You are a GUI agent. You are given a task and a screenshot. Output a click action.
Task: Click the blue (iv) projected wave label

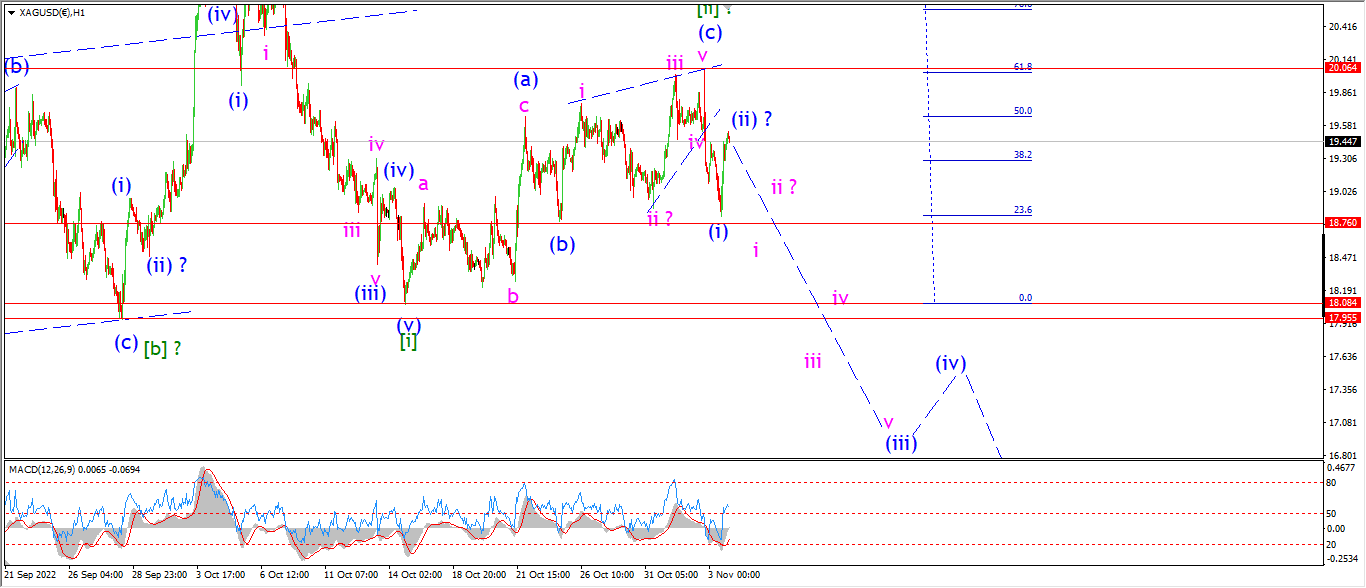951,363
